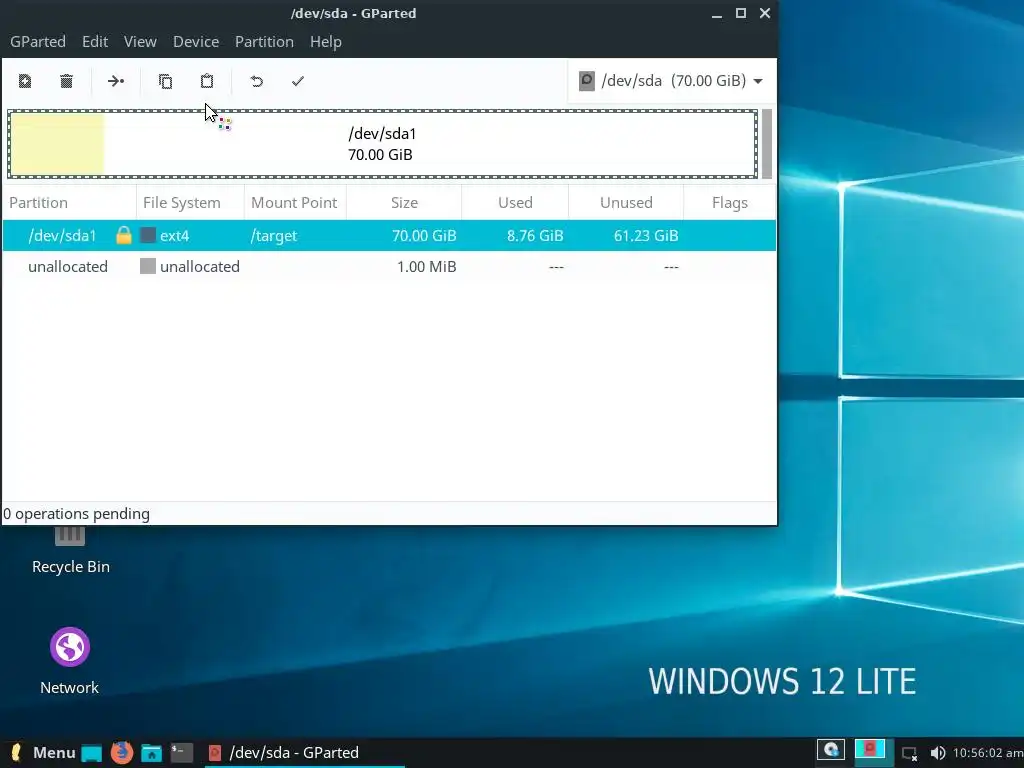Open the Device menu

[x=196, y=42]
